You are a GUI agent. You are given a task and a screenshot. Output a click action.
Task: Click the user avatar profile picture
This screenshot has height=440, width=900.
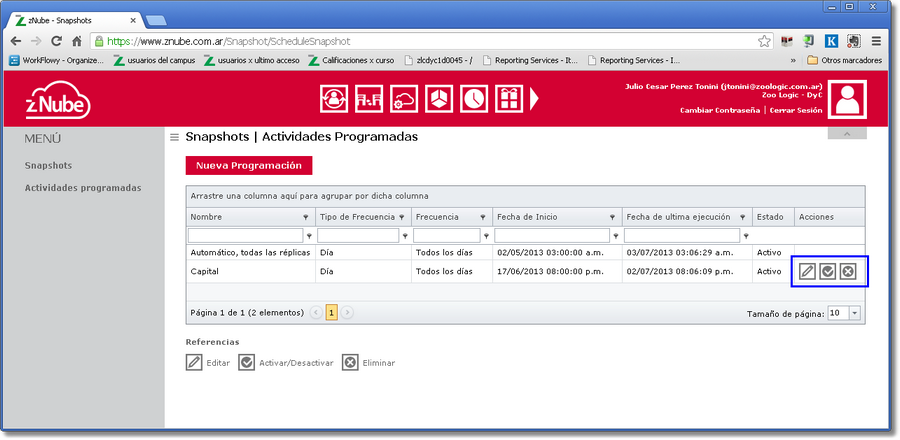[847, 100]
